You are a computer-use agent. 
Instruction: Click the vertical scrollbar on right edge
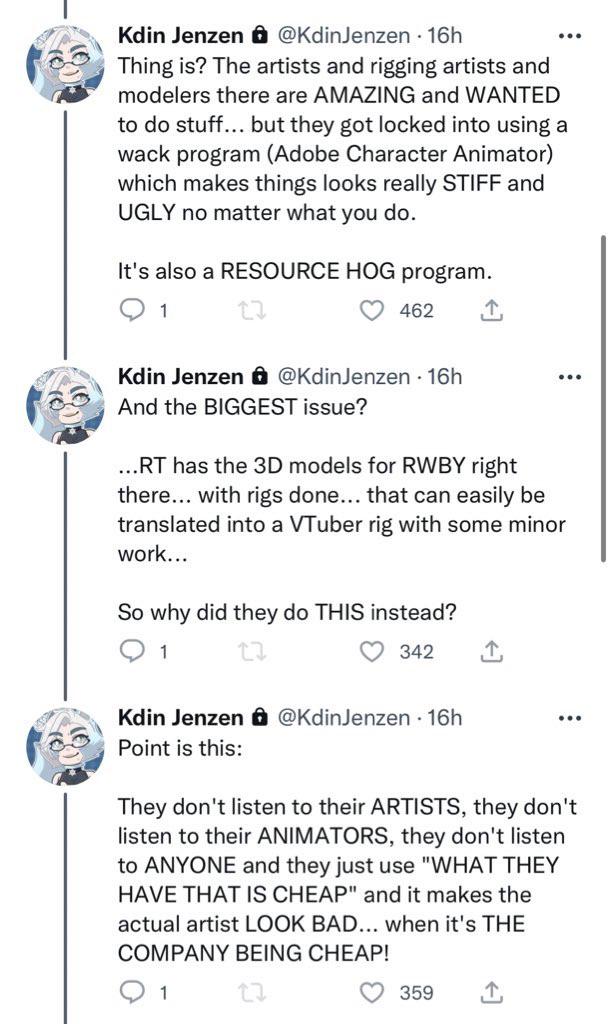(602, 400)
